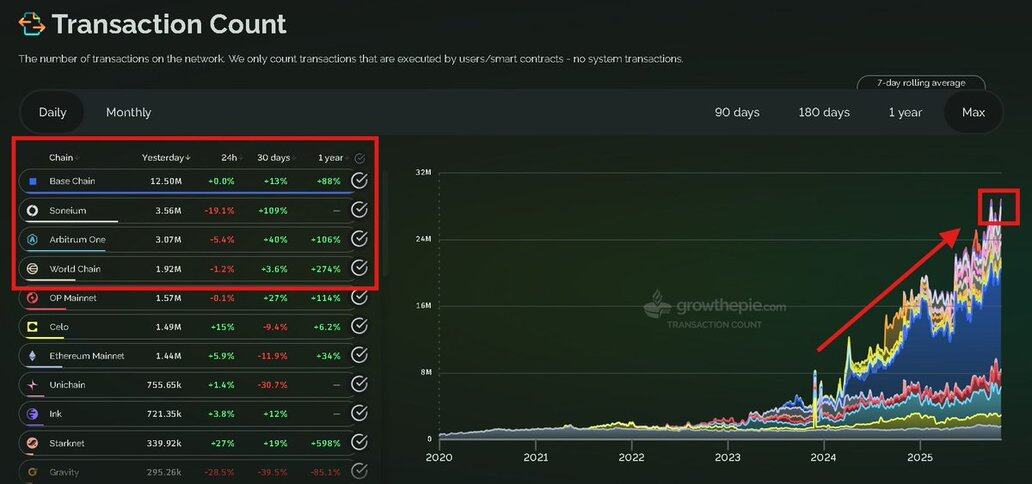
Task: Toggle the 7-day rolling average option
Action: [920, 83]
